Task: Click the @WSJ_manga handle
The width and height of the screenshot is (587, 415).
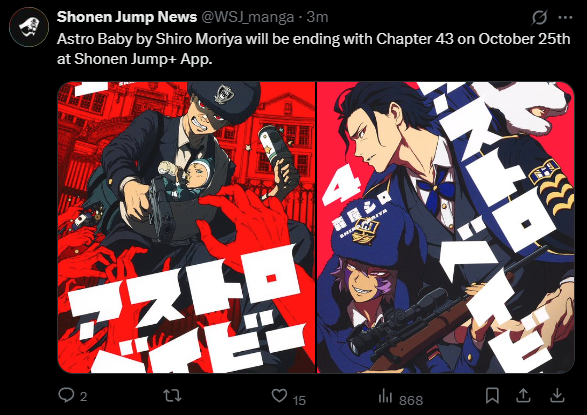Action: 248,17
